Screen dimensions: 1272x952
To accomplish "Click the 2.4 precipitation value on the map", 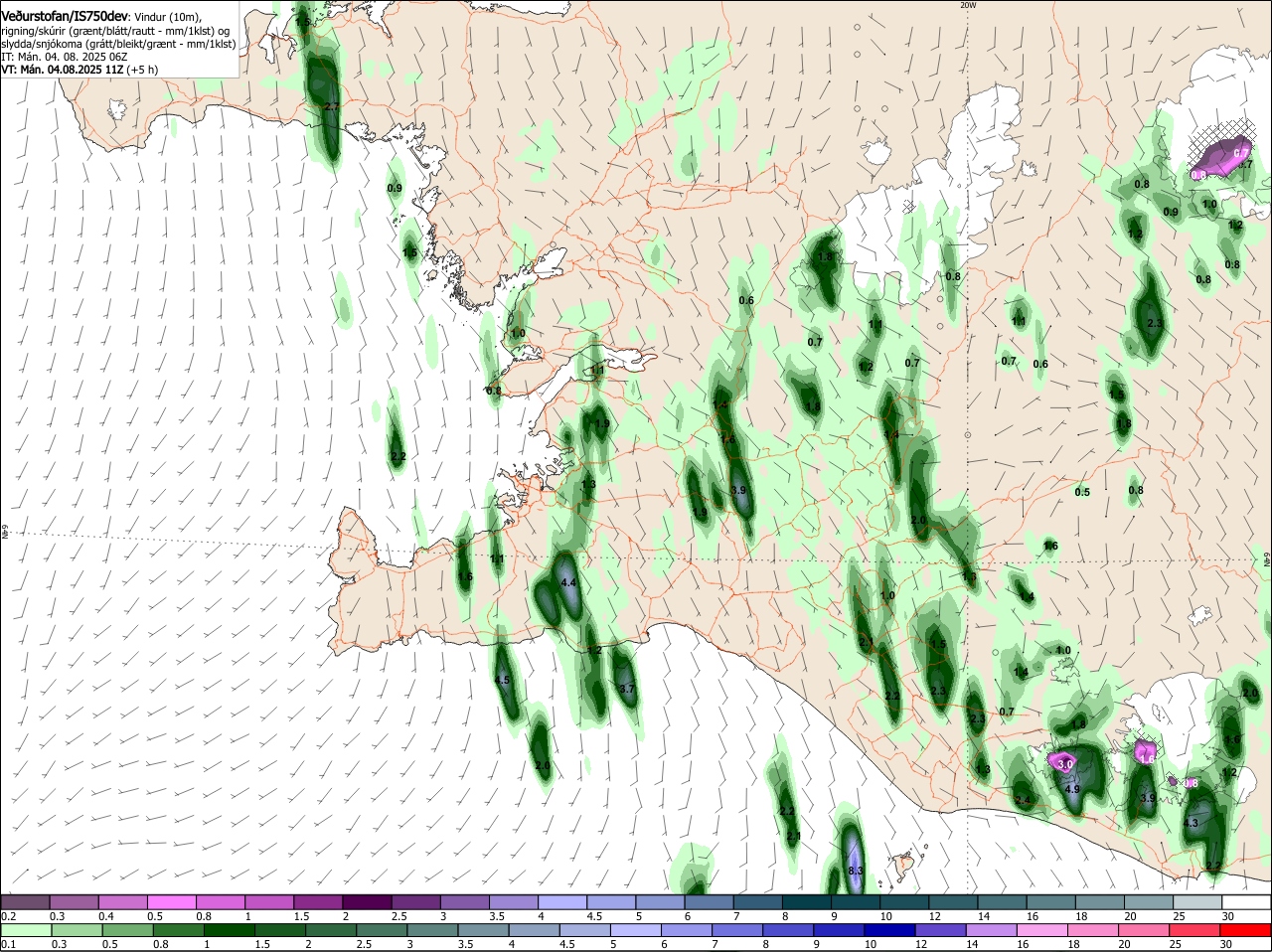I will click(x=1022, y=801).
